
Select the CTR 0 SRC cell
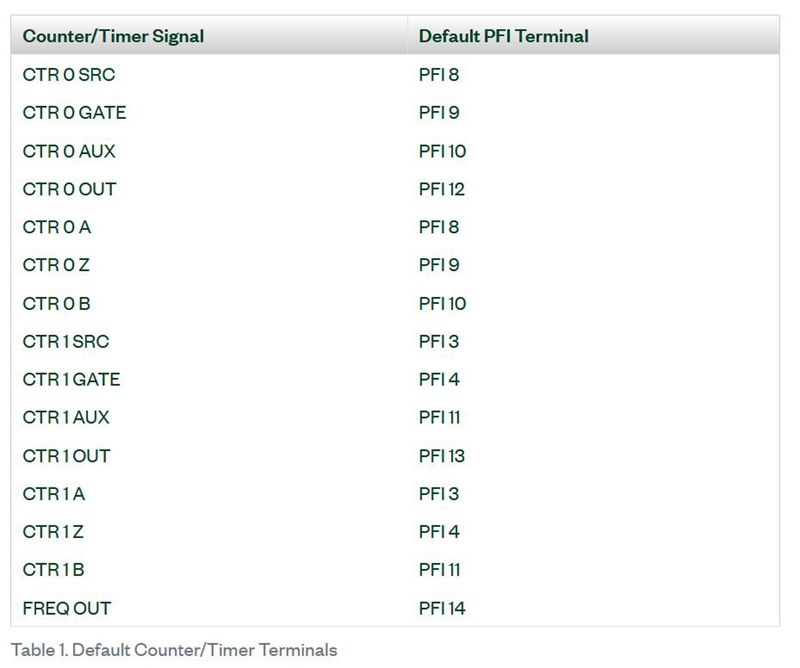62,74
